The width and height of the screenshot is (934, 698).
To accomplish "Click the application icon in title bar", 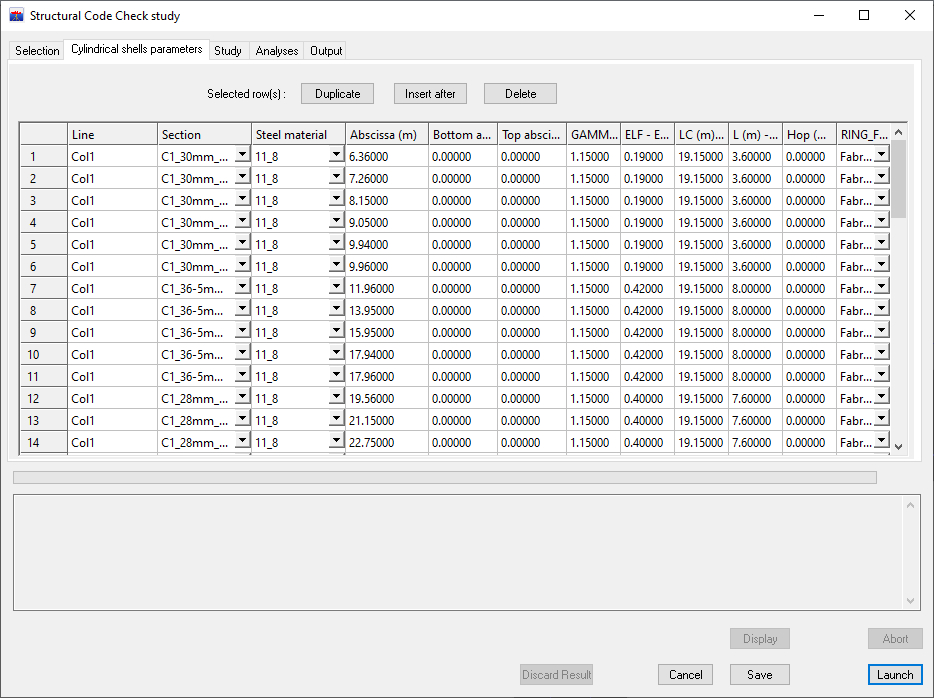I will coord(16,16).
